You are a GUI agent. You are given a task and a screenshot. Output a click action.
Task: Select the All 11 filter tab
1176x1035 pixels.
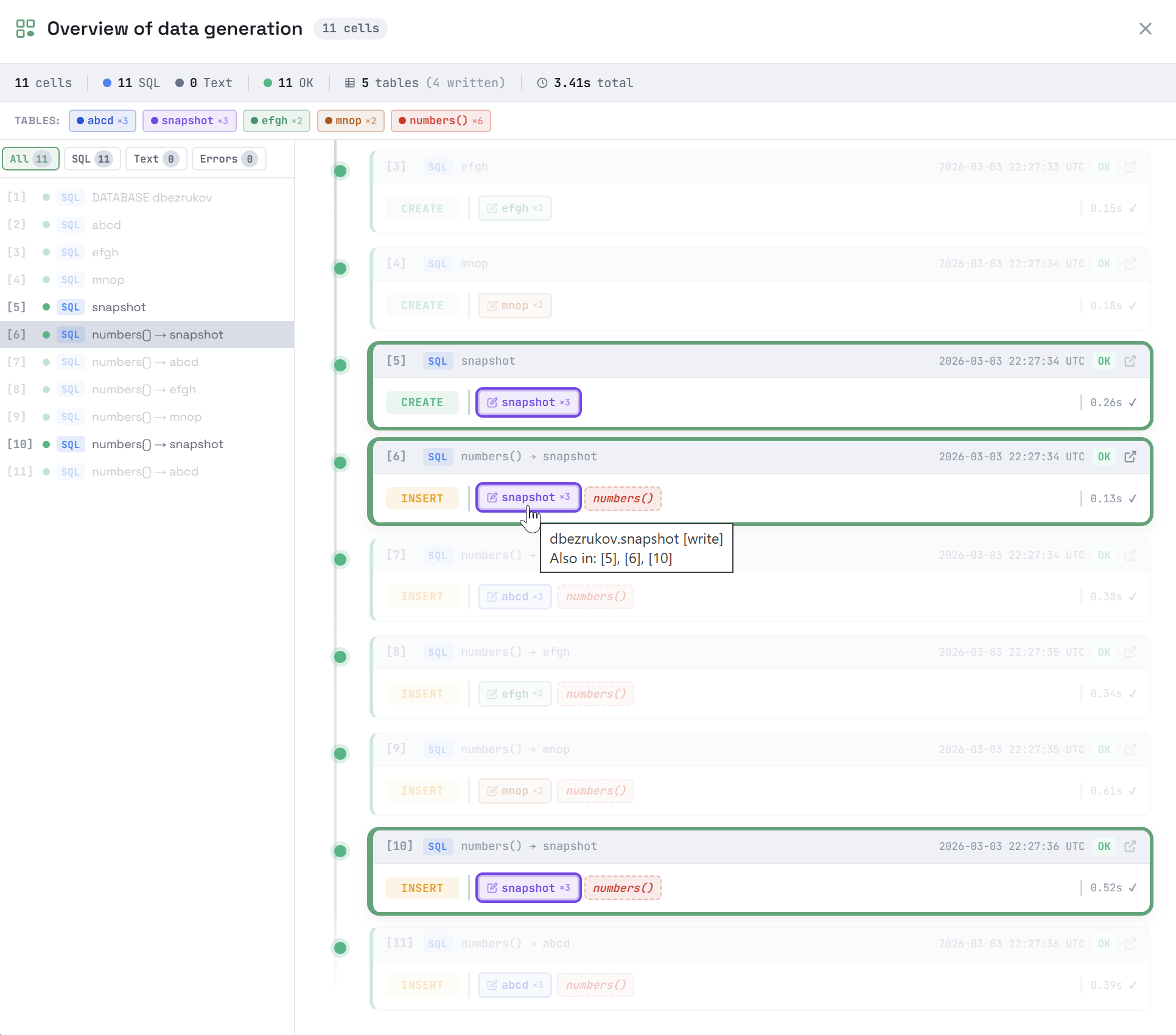tap(30, 159)
